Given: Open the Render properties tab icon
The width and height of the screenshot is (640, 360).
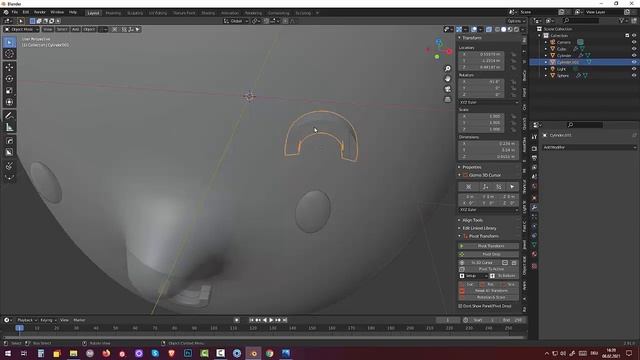Looking at the screenshot, I should [534, 149].
